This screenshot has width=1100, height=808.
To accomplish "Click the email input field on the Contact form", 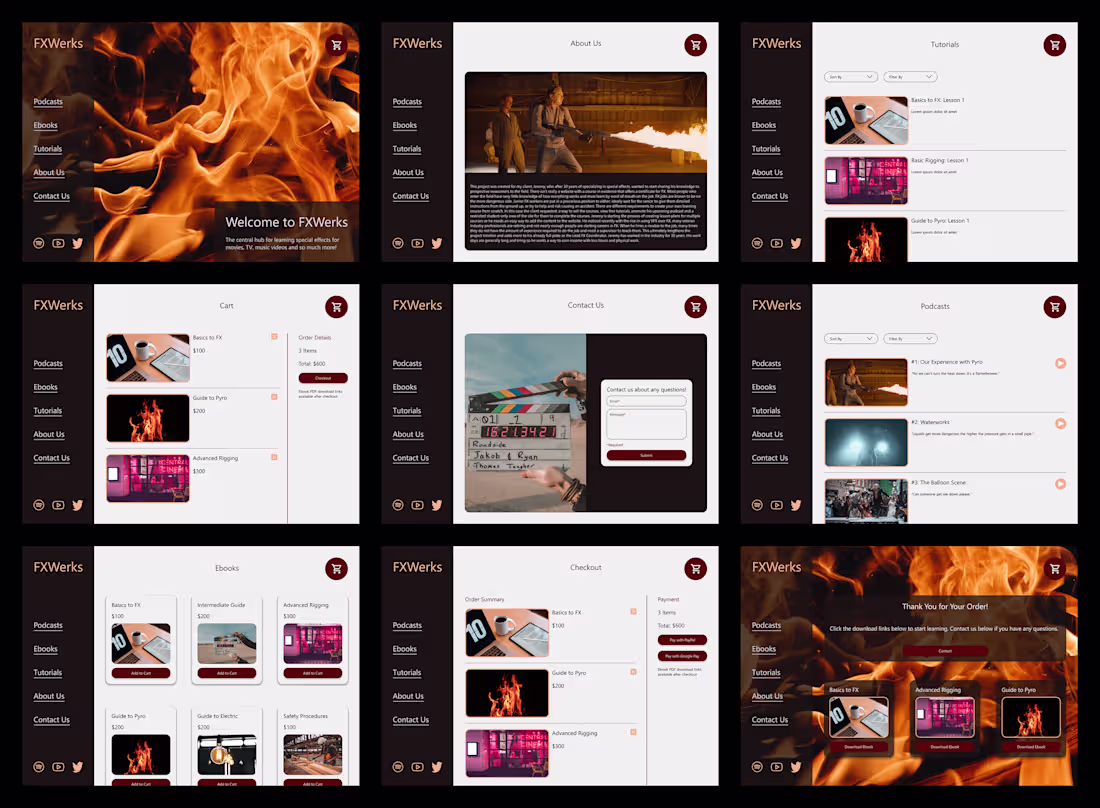I will (x=647, y=400).
